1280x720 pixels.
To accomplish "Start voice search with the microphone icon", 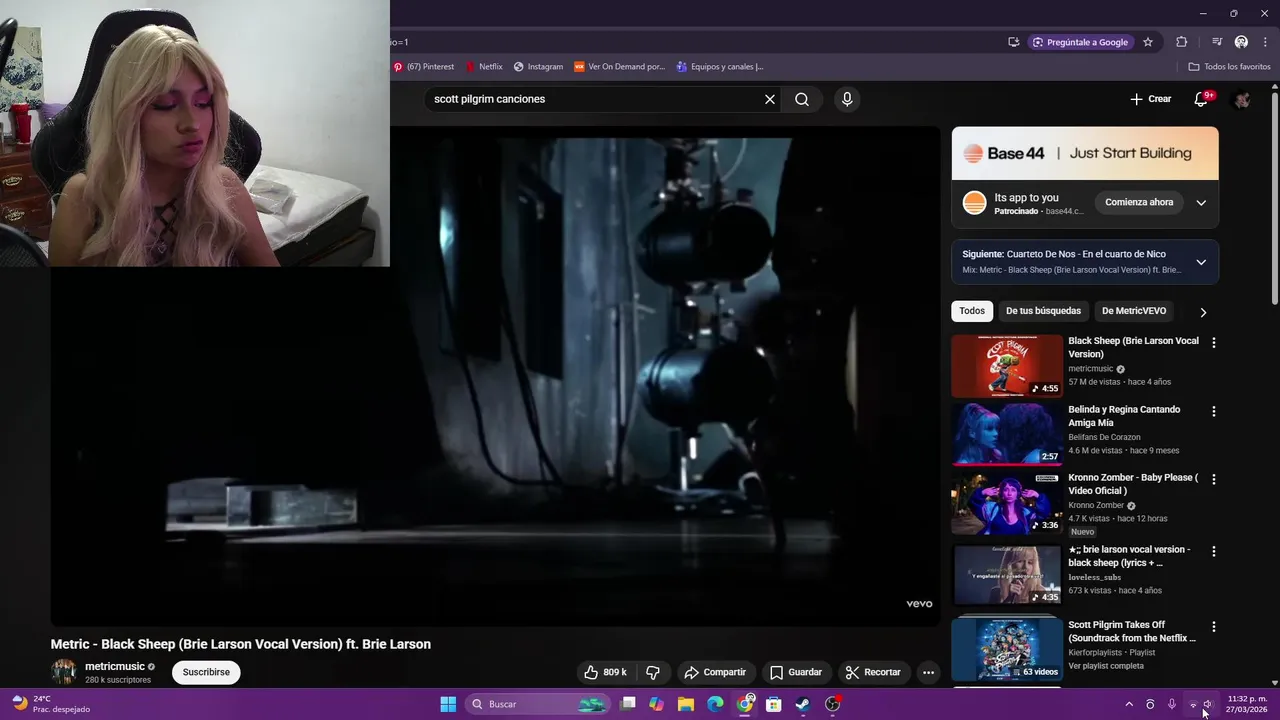I will click(847, 99).
